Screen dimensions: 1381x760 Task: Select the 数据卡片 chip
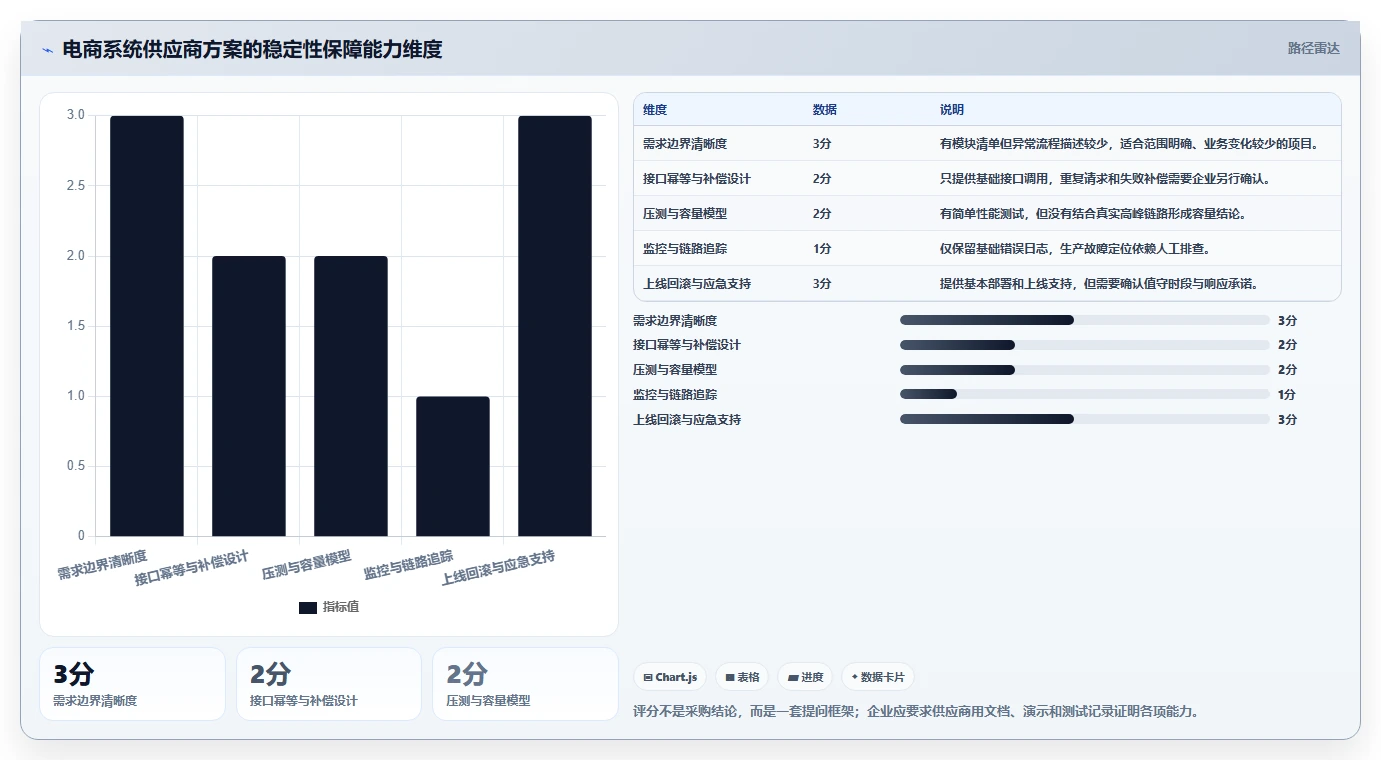(878, 677)
